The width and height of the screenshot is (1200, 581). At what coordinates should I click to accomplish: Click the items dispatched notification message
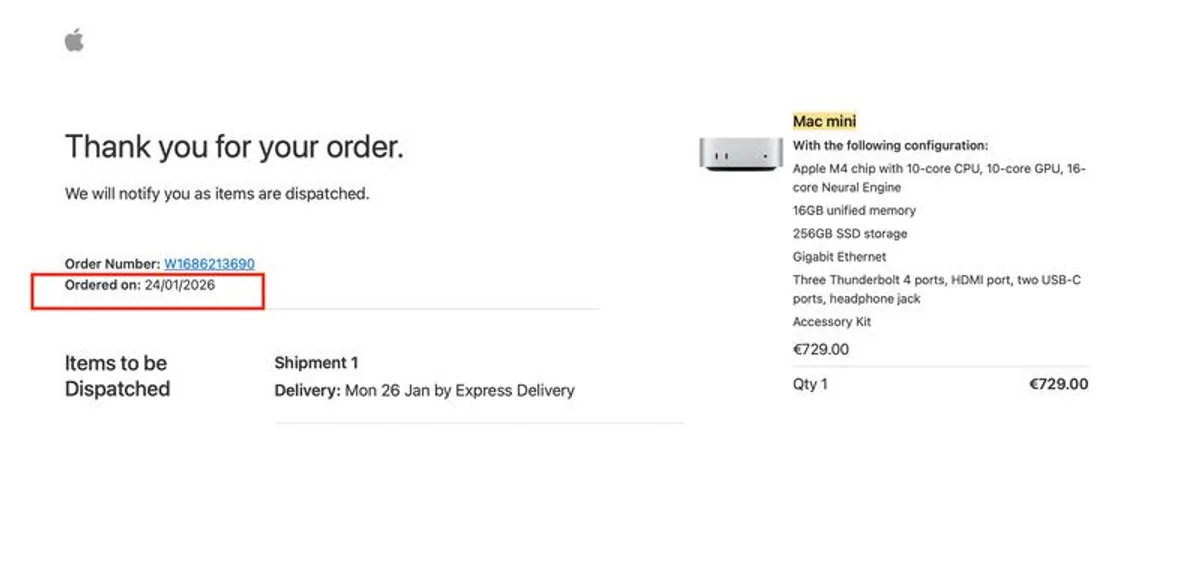pyautogui.click(x=217, y=194)
